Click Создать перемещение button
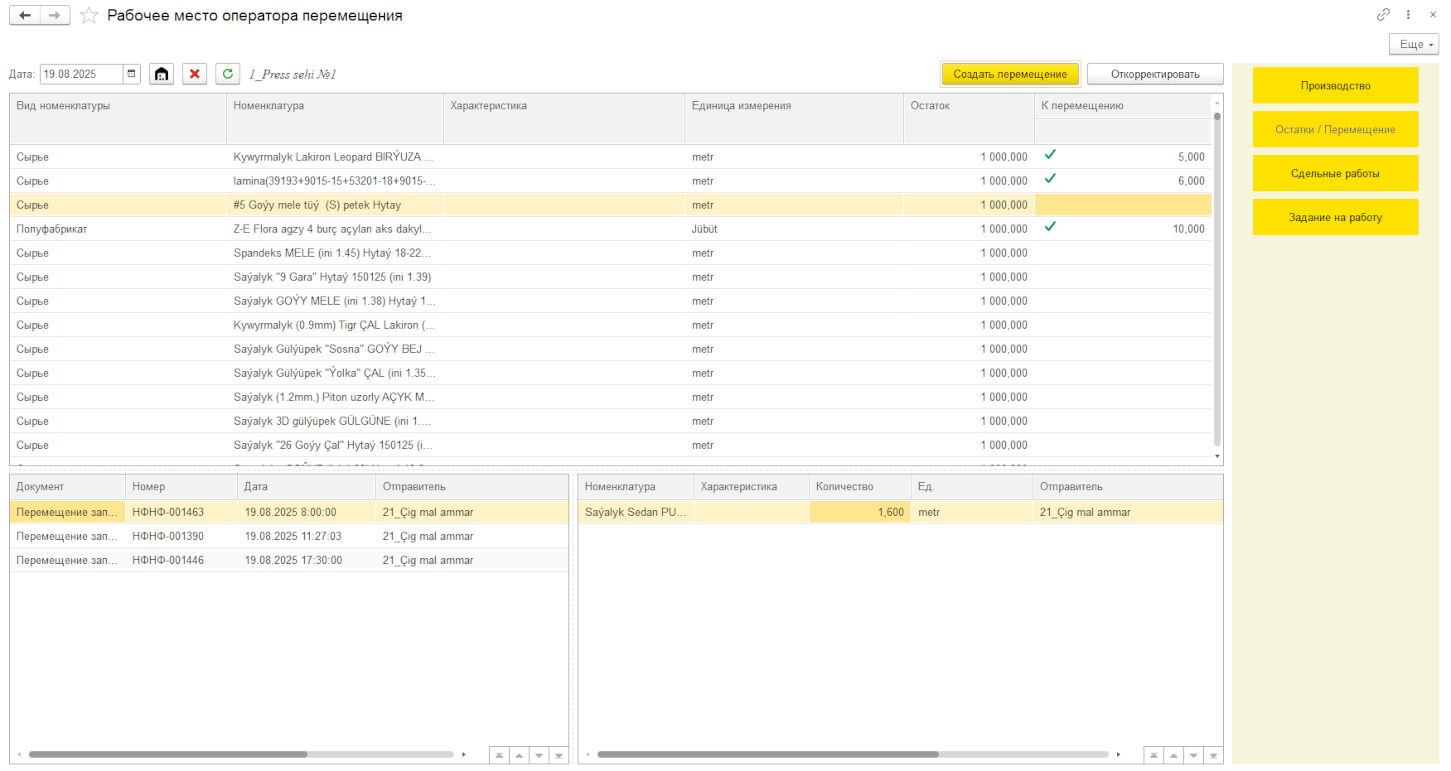 coord(1010,74)
